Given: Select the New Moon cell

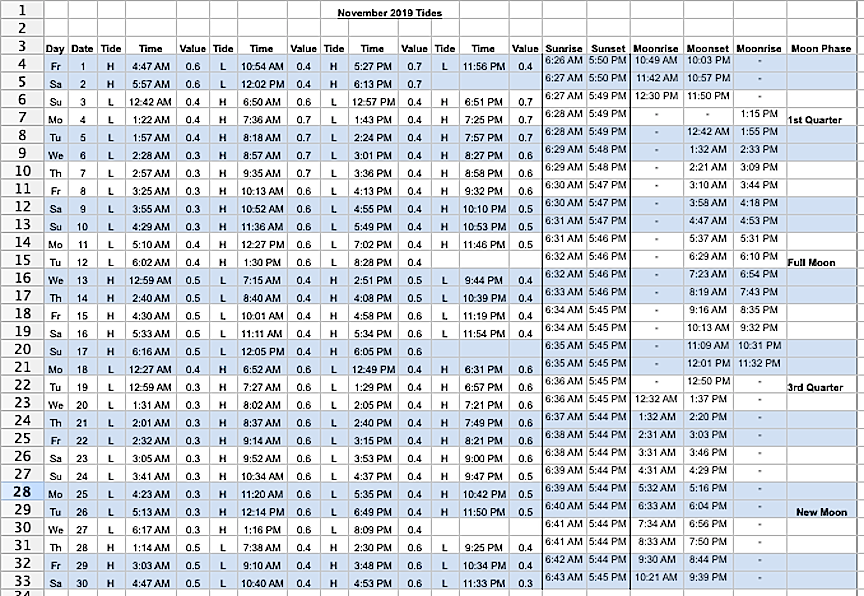Looking at the screenshot, I should 821,512.
